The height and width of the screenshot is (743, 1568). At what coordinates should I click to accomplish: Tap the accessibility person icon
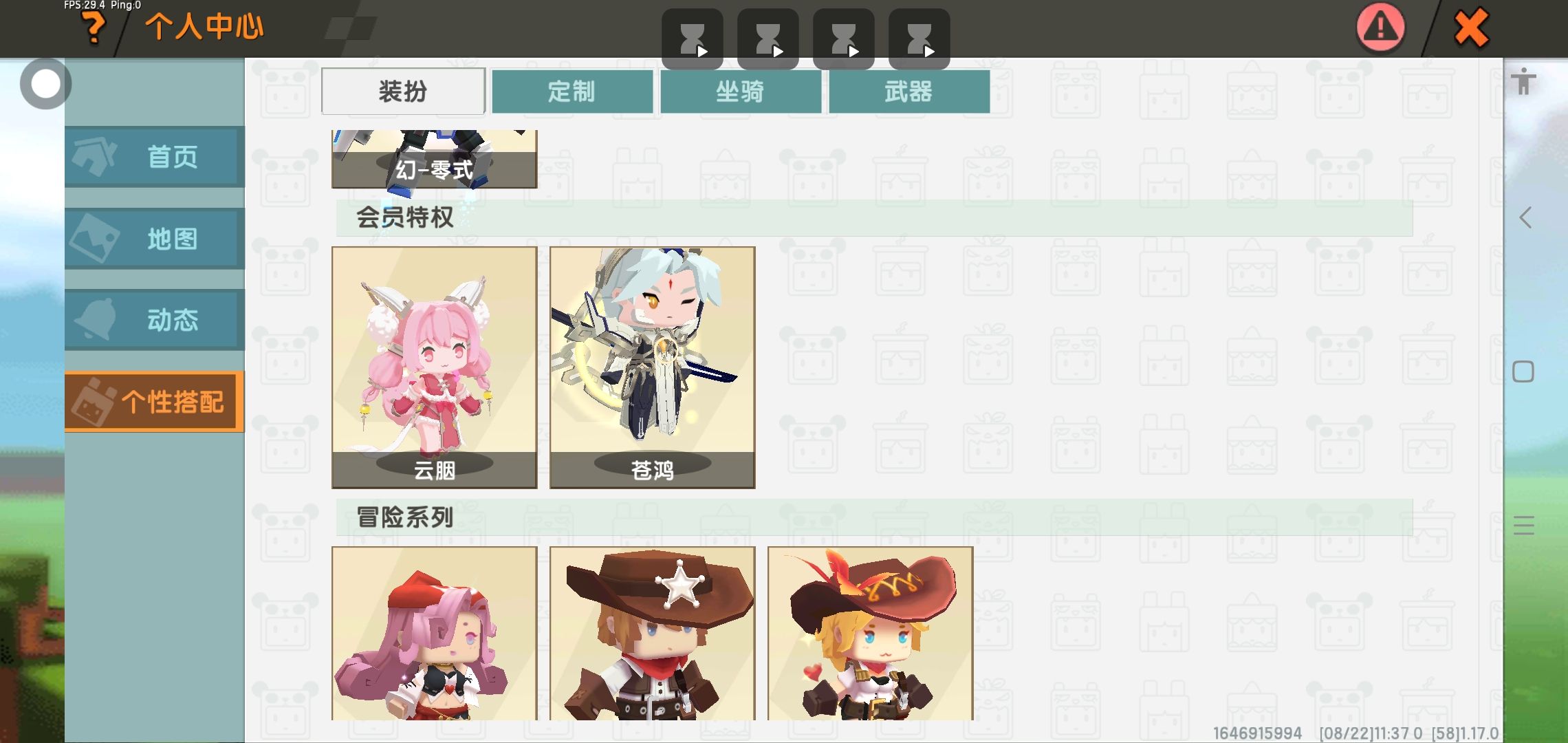pyautogui.click(x=1524, y=81)
